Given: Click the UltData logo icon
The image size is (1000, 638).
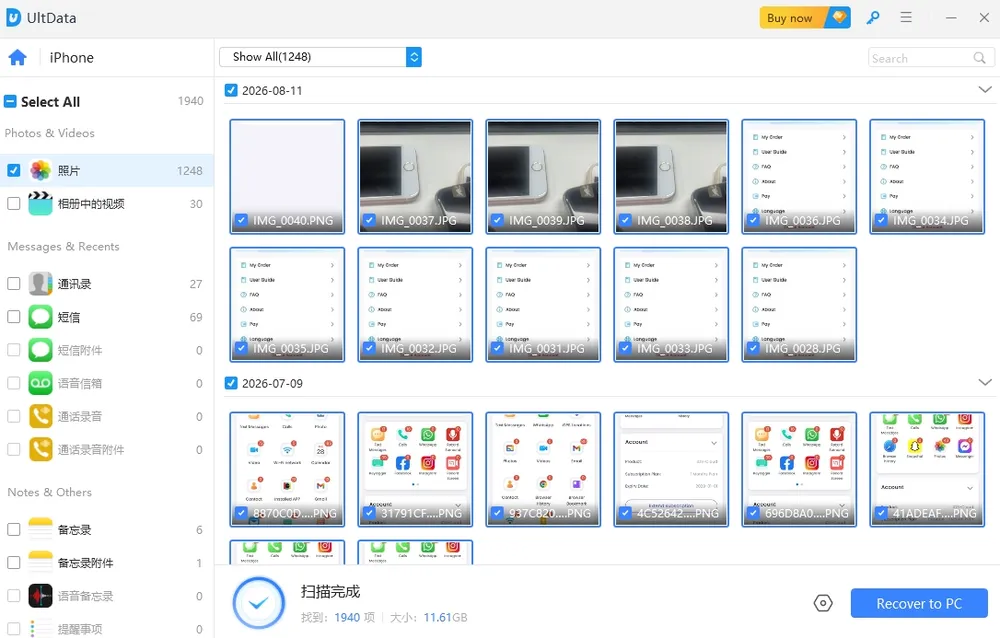Looking at the screenshot, I should pyautogui.click(x=13, y=18).
